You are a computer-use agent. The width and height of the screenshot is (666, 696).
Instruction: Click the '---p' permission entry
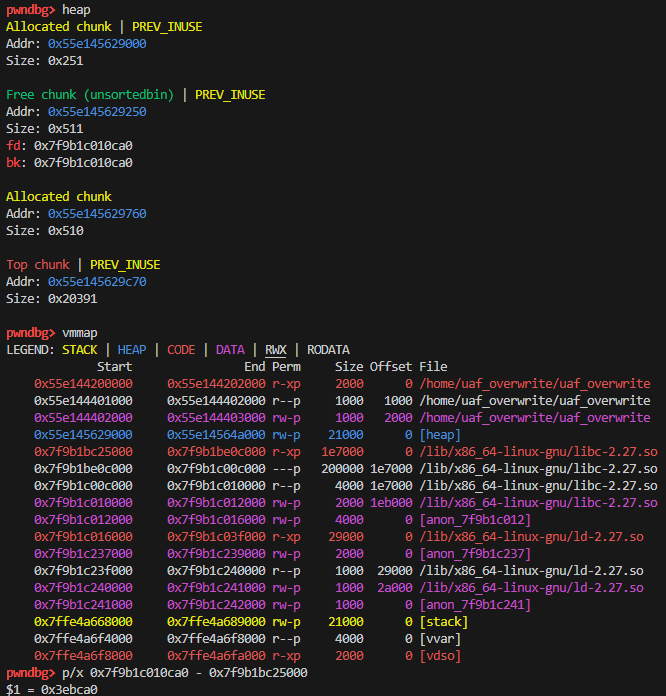pos(286,469)
